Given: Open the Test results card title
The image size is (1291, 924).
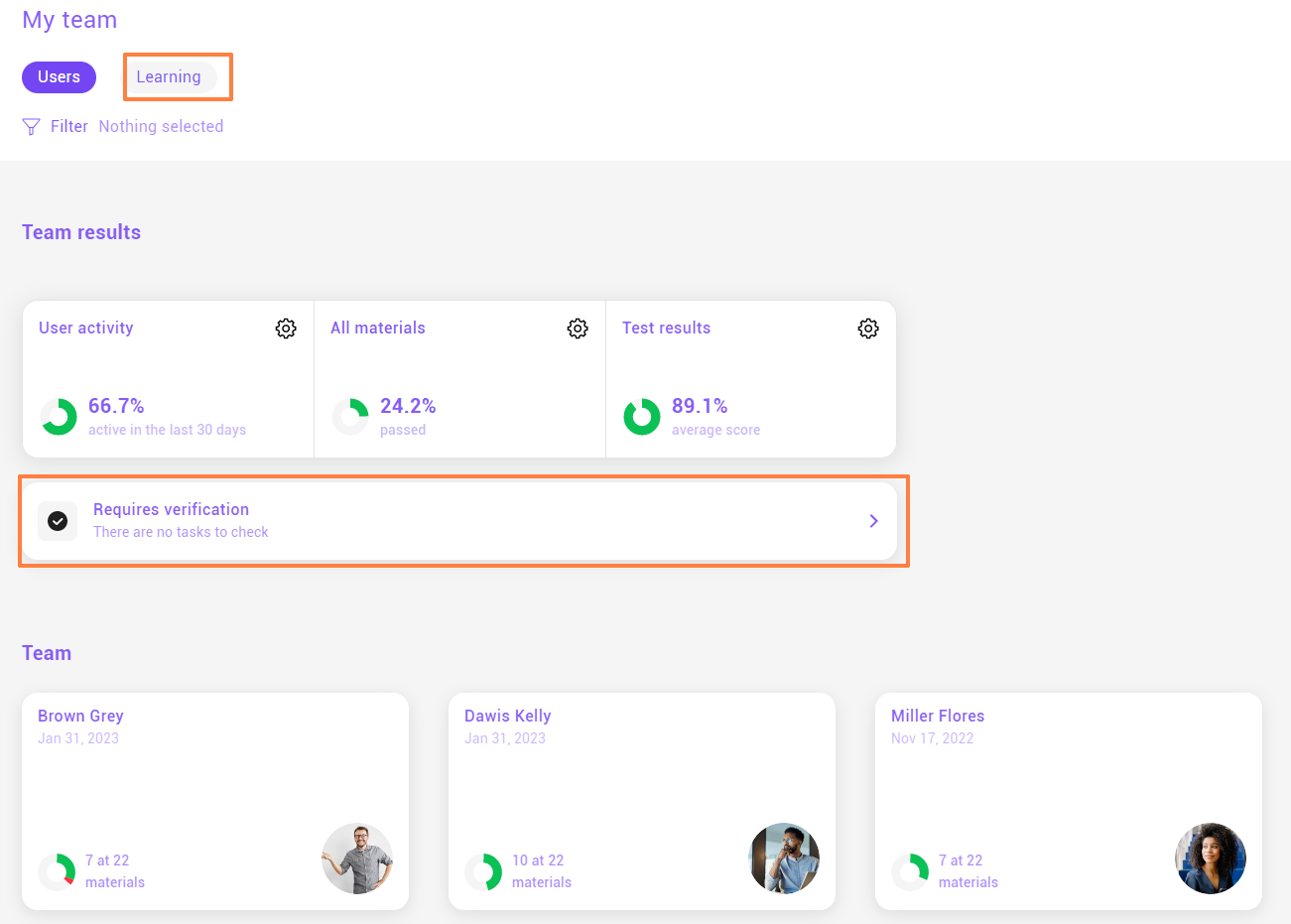Looking at the screenshot, I should pyautogui.click(x=667, y=329).
